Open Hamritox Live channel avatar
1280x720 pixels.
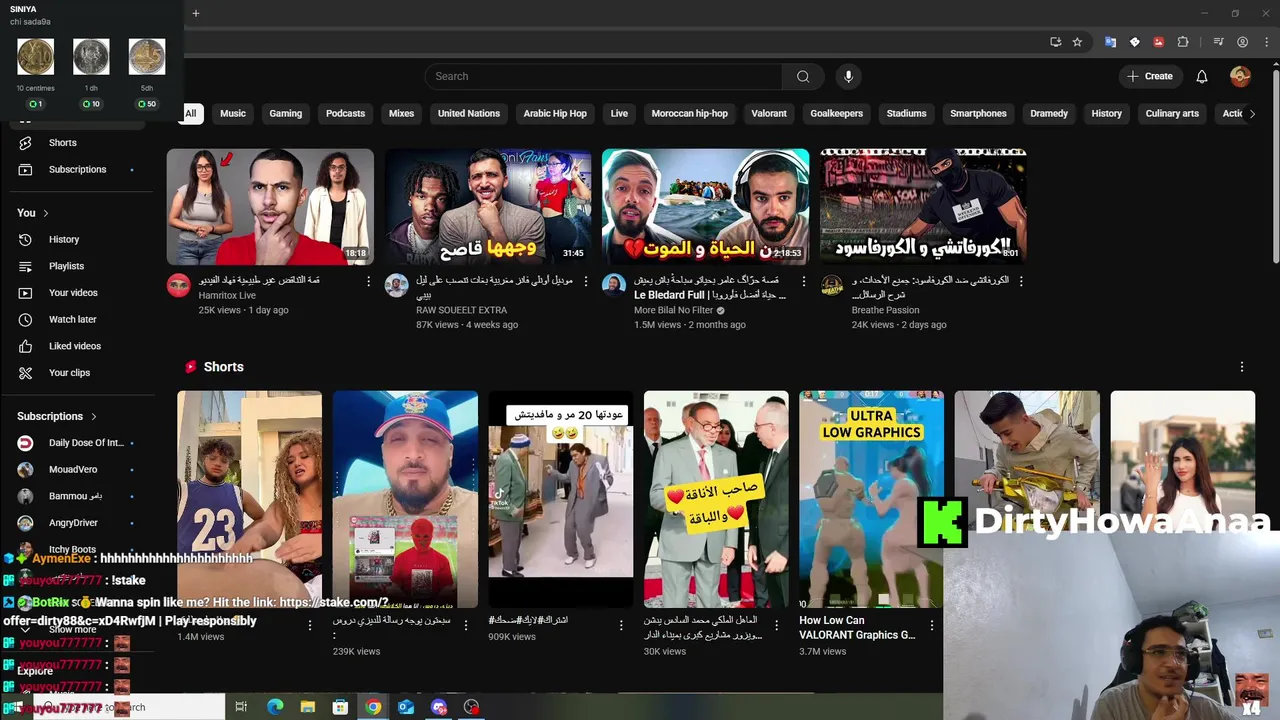(x=179, y=285)
